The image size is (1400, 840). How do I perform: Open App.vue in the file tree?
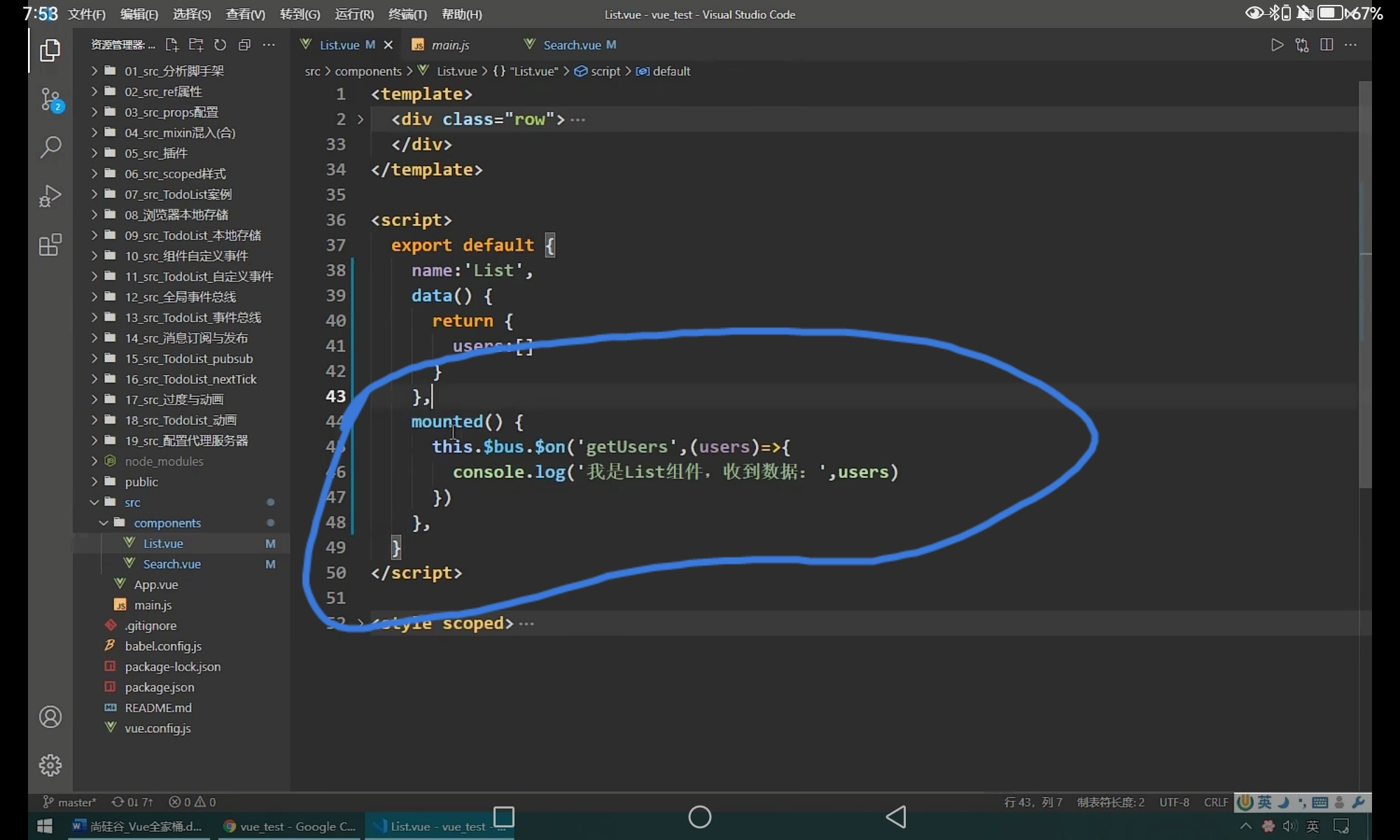(155, 584)
